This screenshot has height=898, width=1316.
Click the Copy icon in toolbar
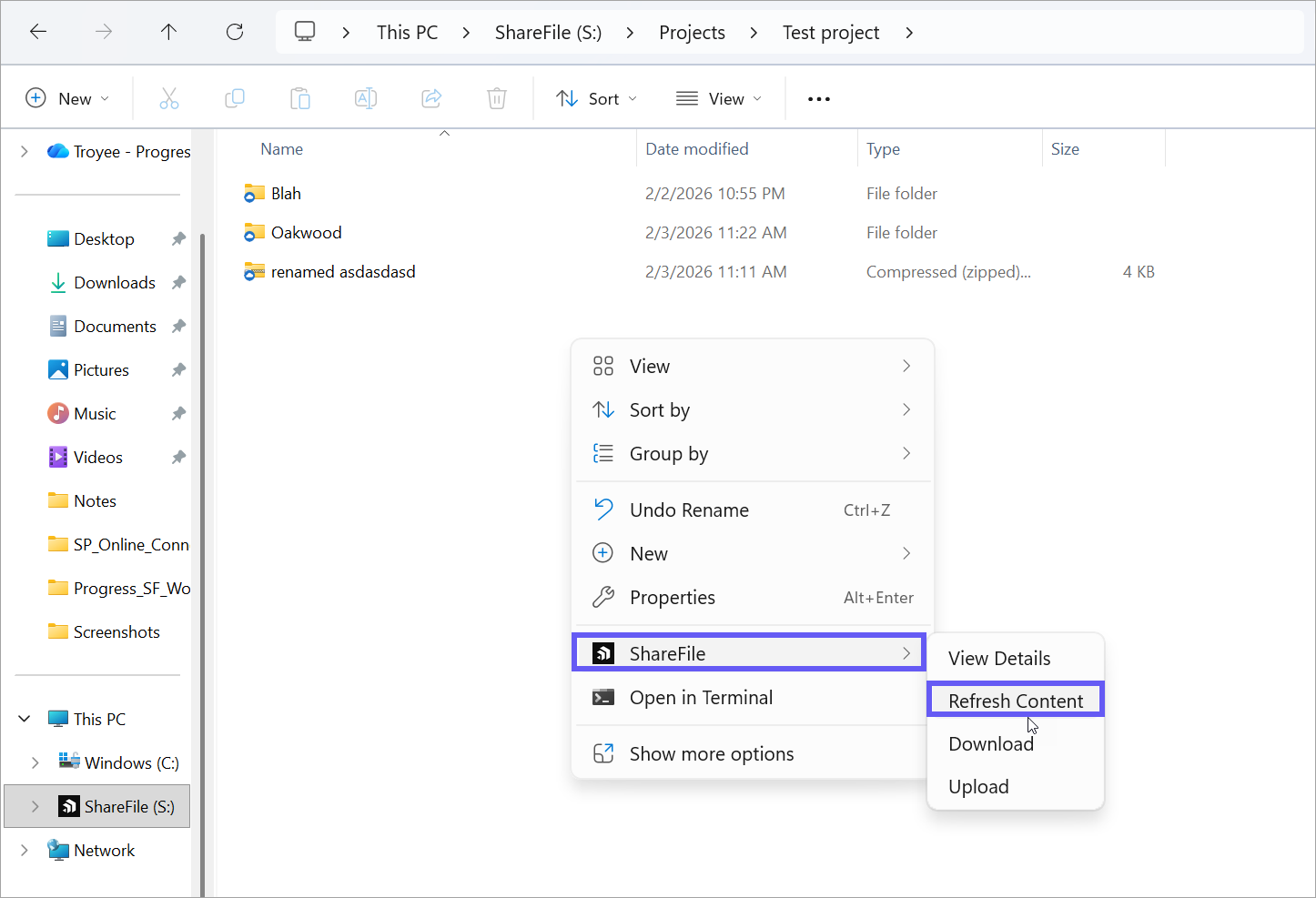[235, 98]
